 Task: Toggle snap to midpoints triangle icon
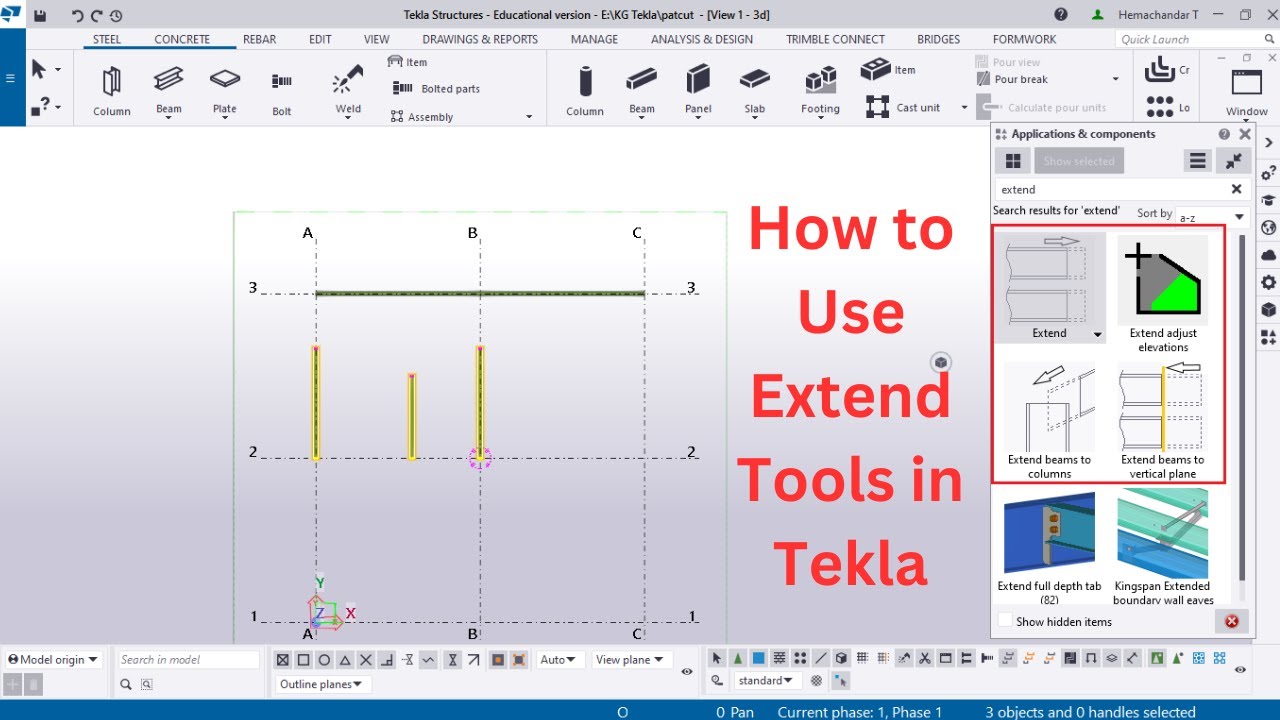(345, 660)
